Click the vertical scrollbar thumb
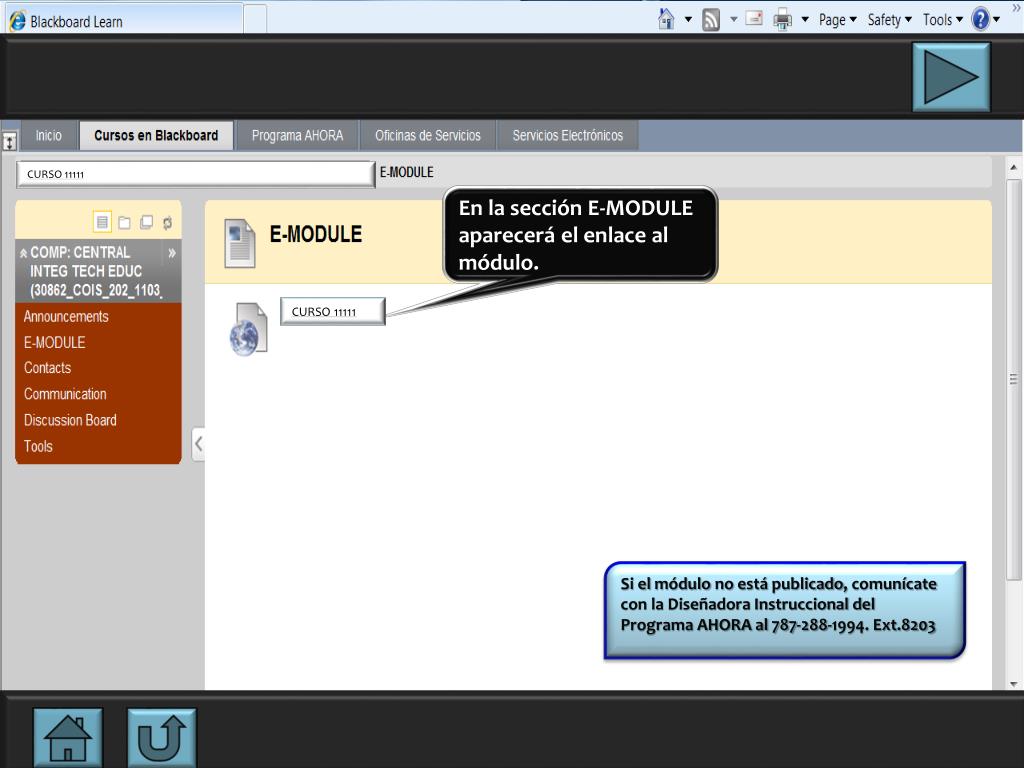Image resolution: width=1024 pixels, height=768 pixels. [1014, 379]
